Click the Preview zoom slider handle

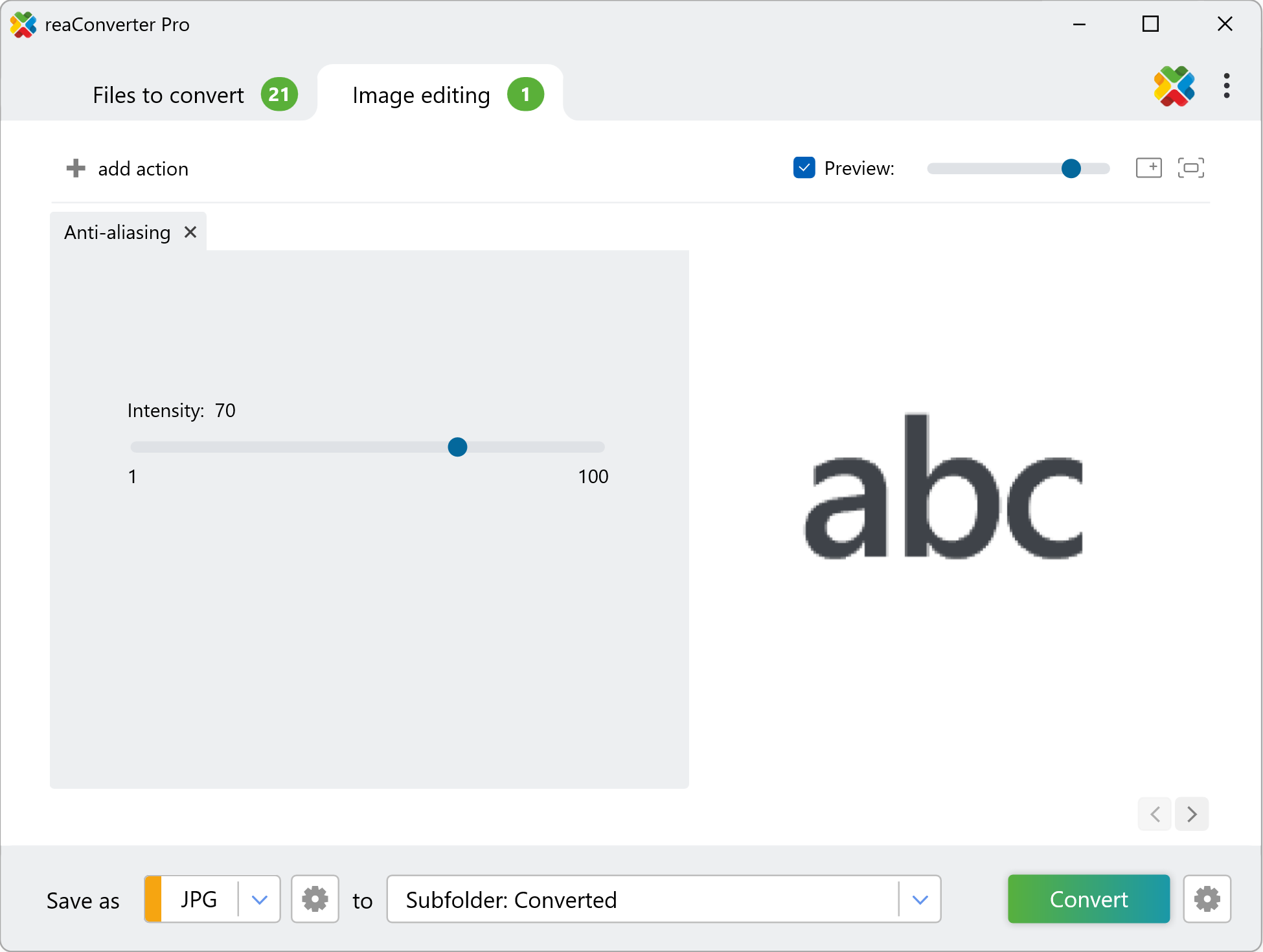point(1071,168)
